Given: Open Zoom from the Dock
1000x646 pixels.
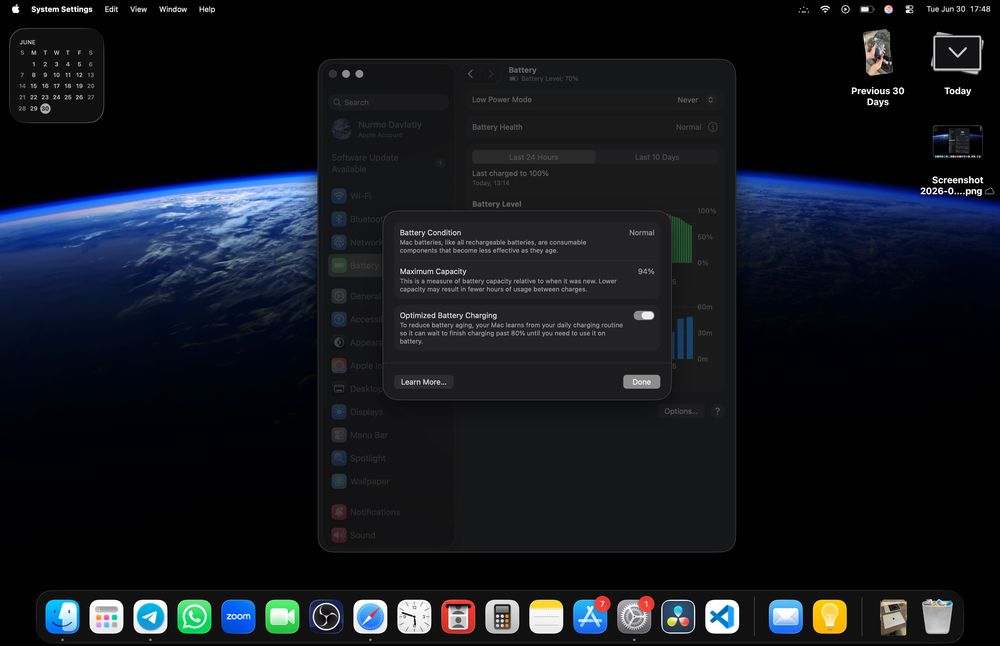Looking at the screenshot, I should point(239,617).
